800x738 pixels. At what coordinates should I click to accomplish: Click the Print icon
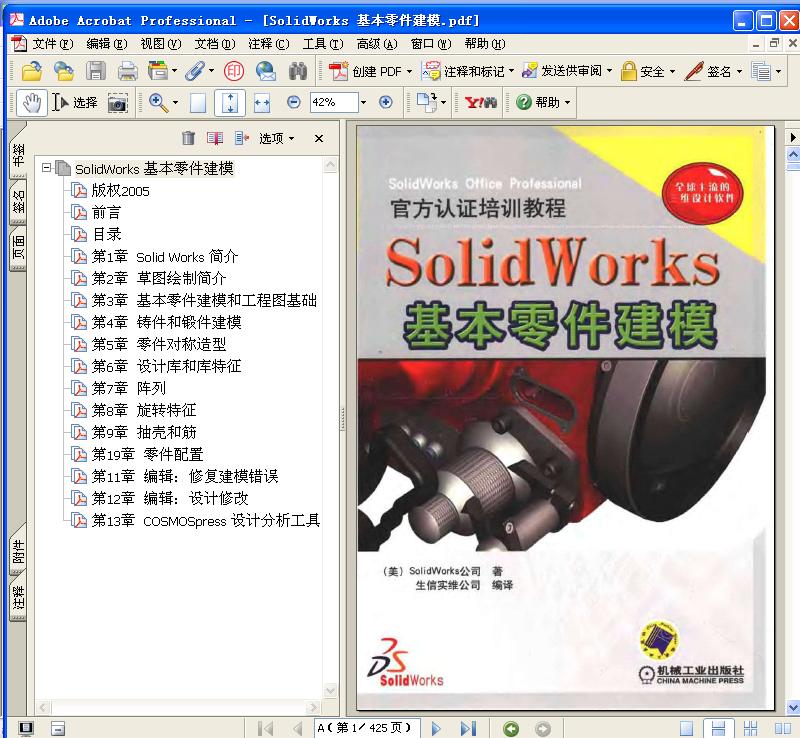click(x=128, y=71)
